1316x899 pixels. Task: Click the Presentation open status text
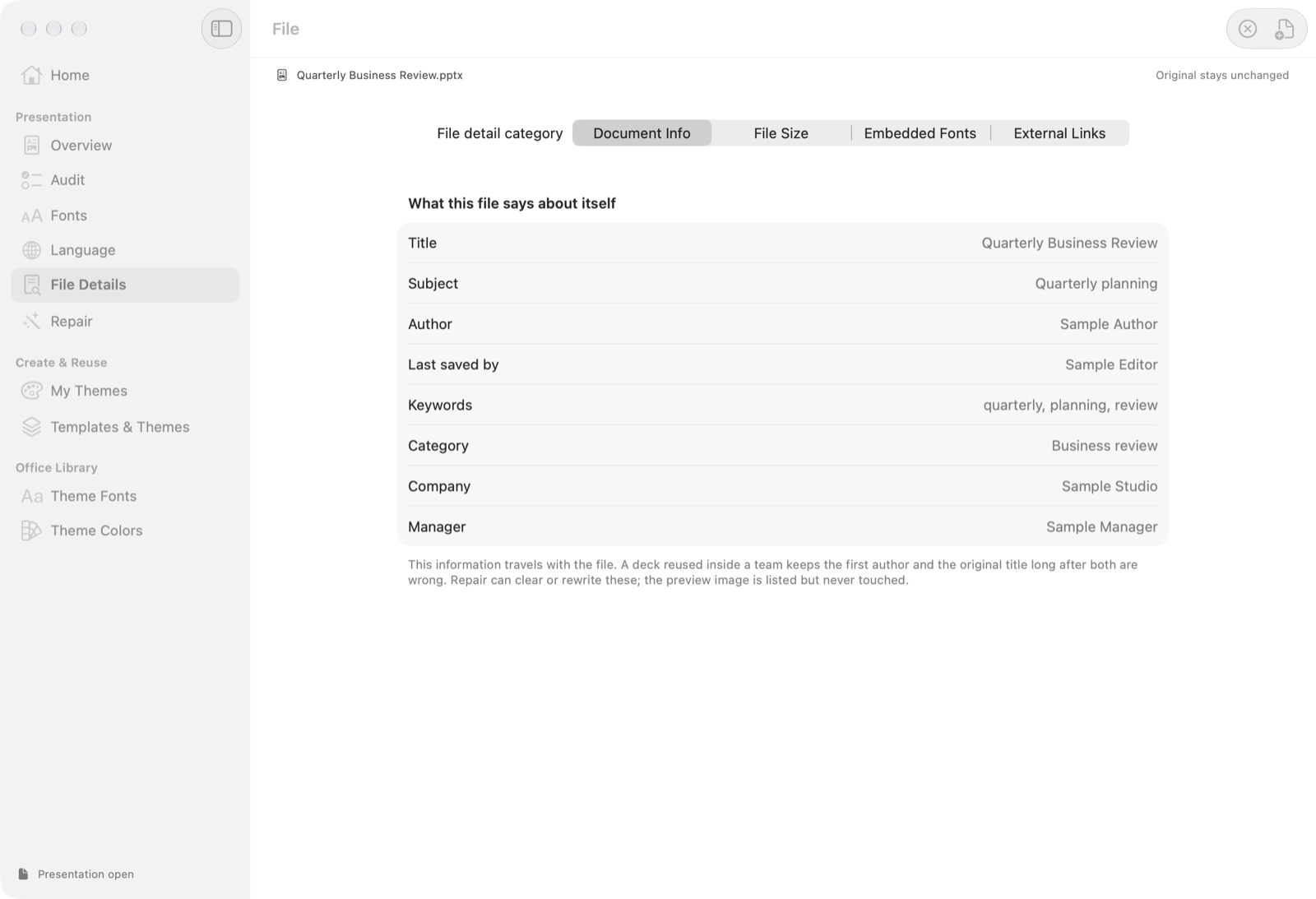click(x=86, y=874)
